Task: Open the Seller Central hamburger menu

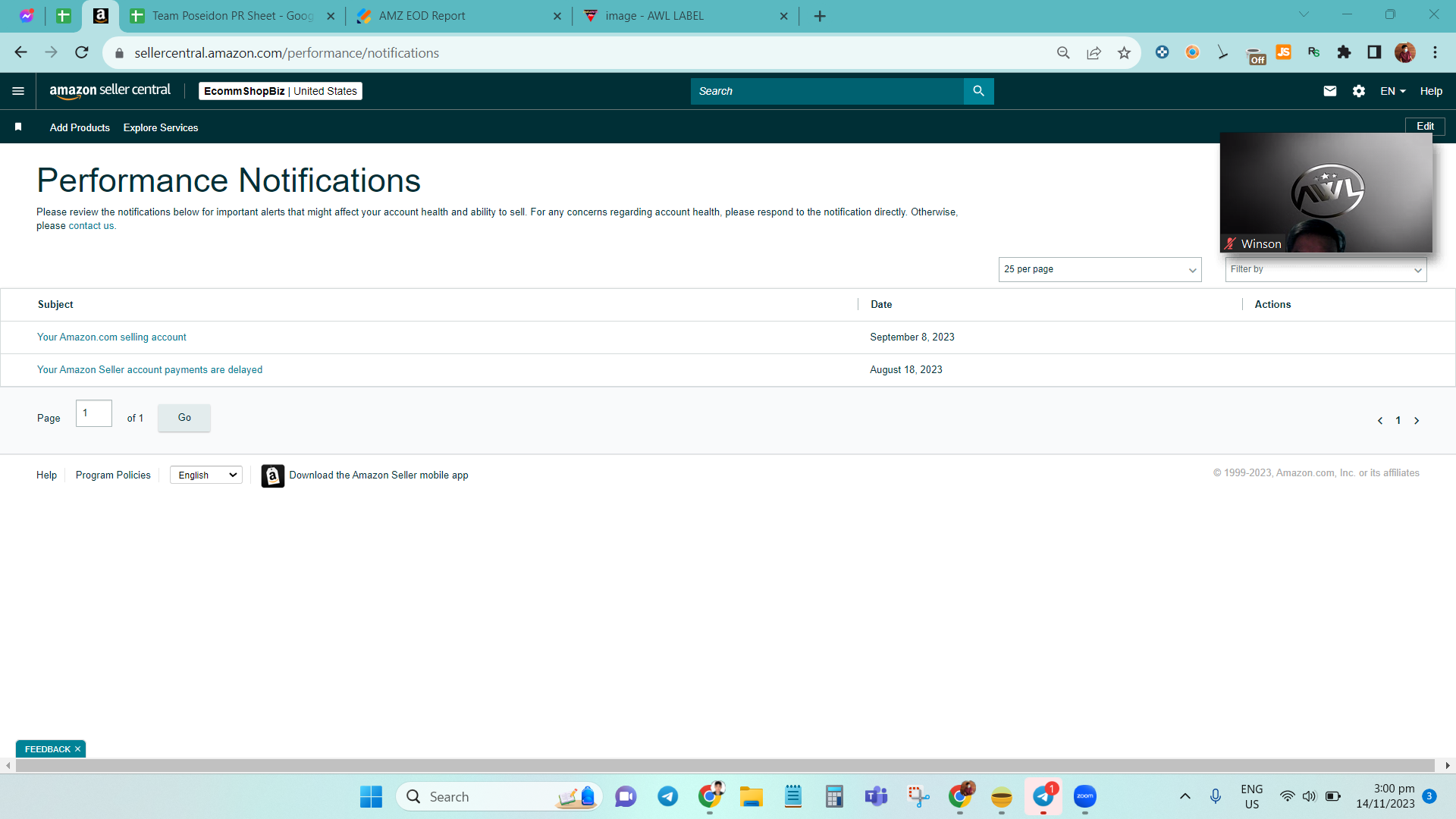Action: (x=18, y=91)
